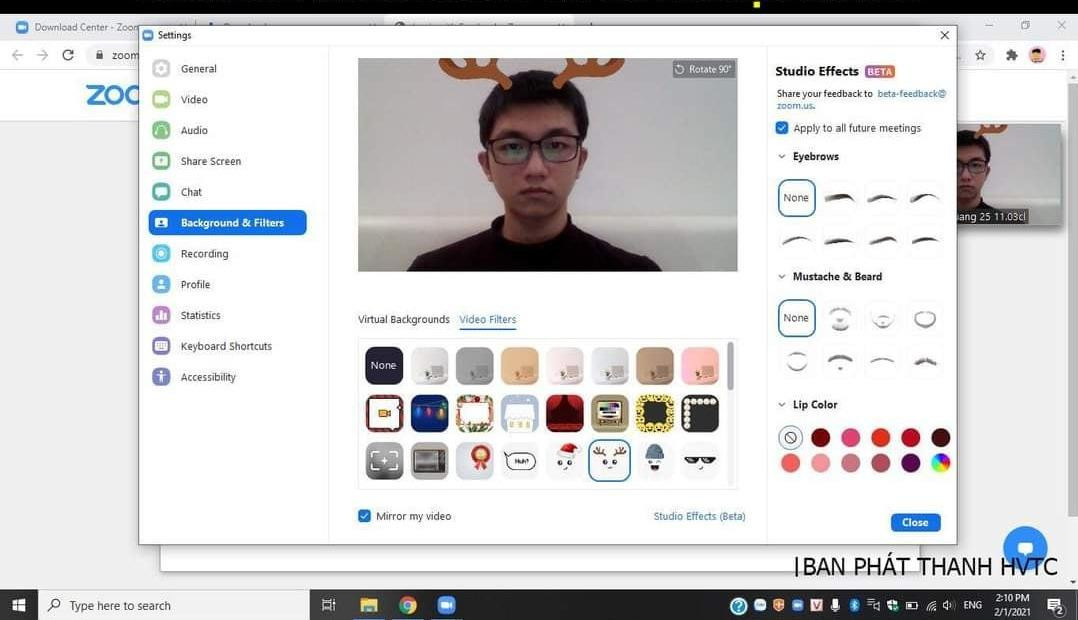The width and height of the screenshot is (1078, 620).
Task: Select the Santa hat video filter
Action: 565,460
